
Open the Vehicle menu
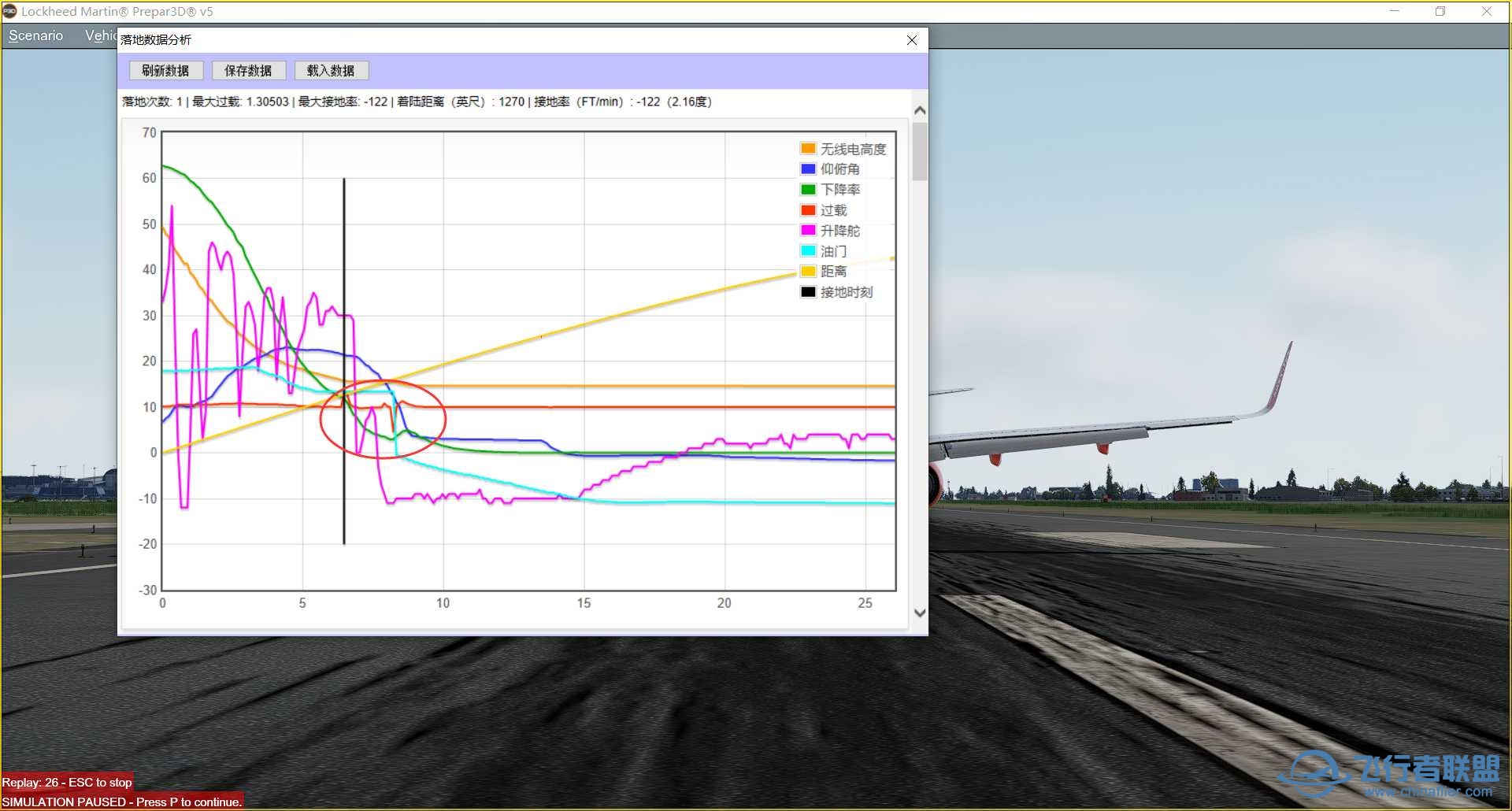pyautogui.click(x=101, y=35)
